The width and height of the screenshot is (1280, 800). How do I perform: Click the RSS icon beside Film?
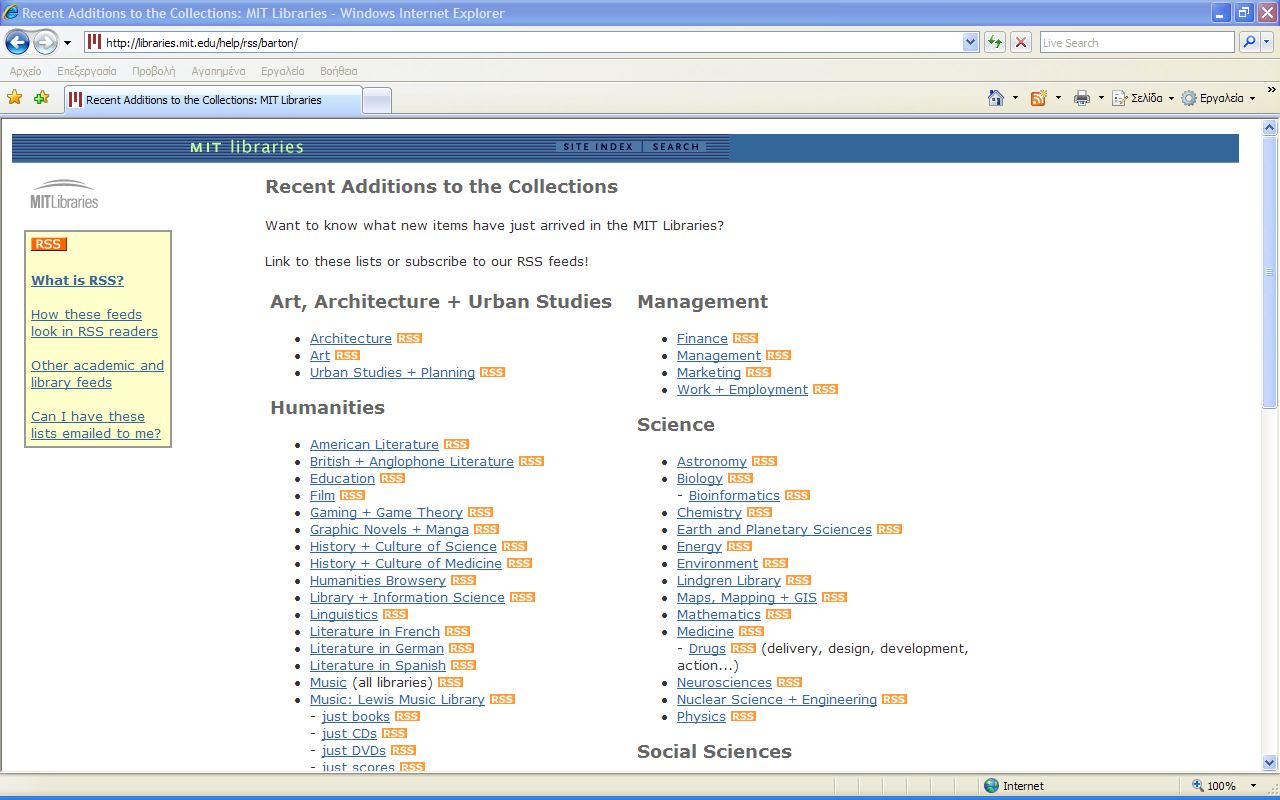pyautogui.click(x=352, y=496)
